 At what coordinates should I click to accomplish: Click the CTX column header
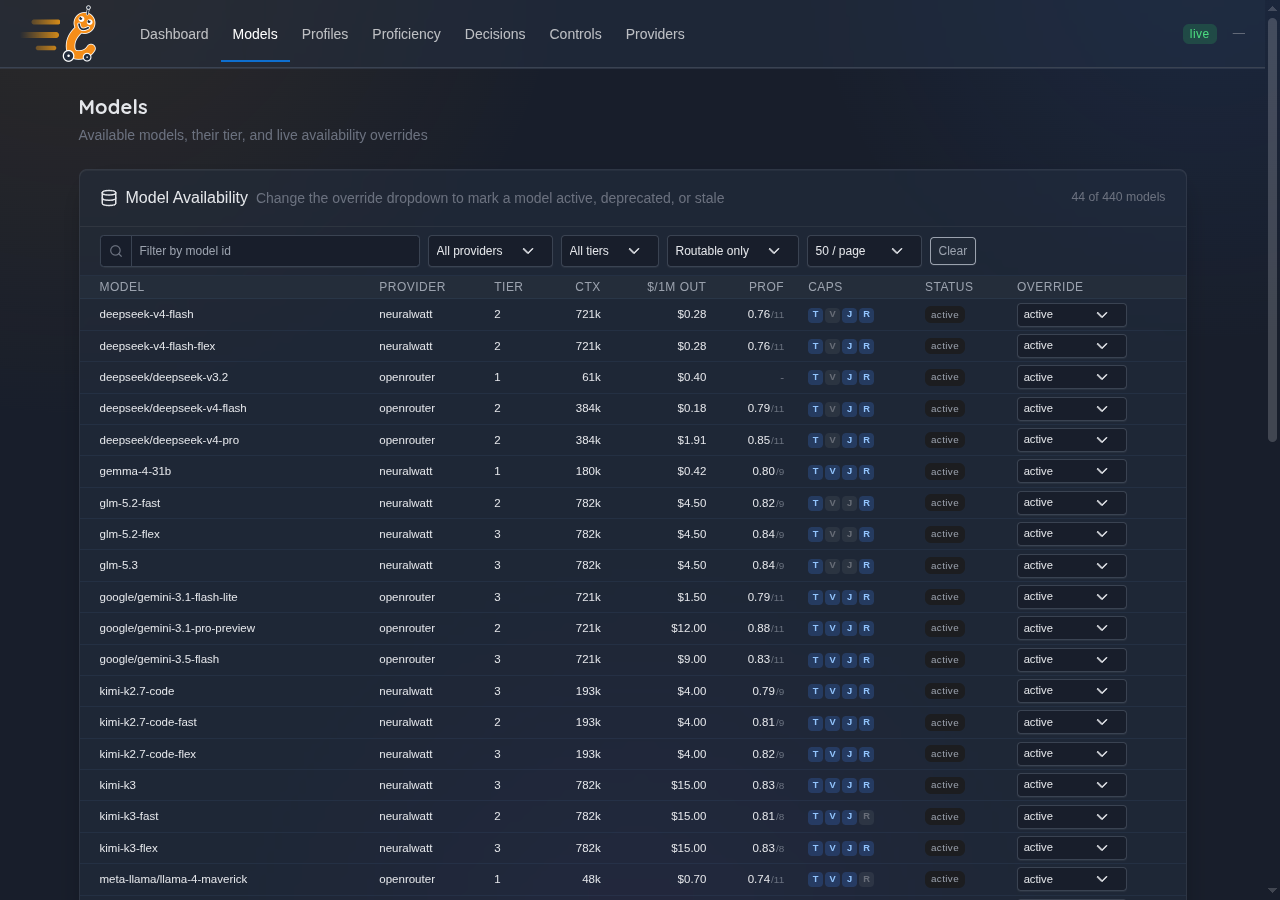588,287
